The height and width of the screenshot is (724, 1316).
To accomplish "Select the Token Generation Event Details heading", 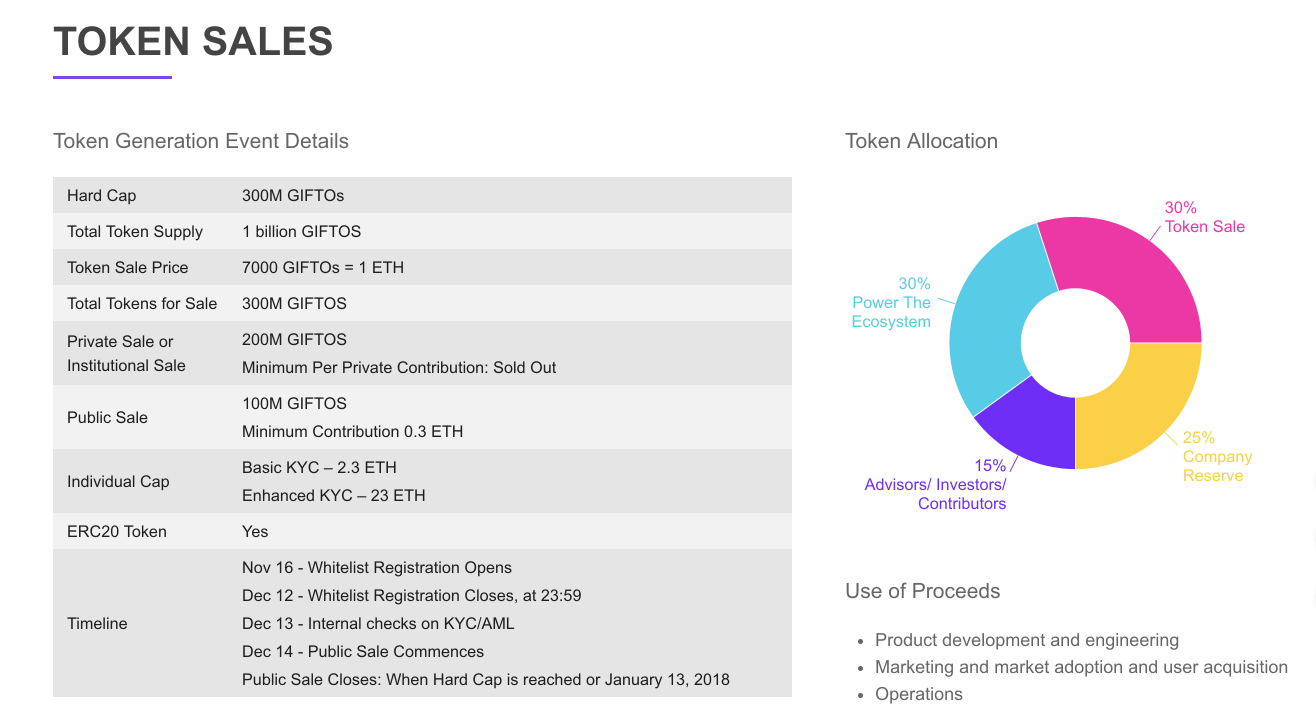I will (201, 141).
